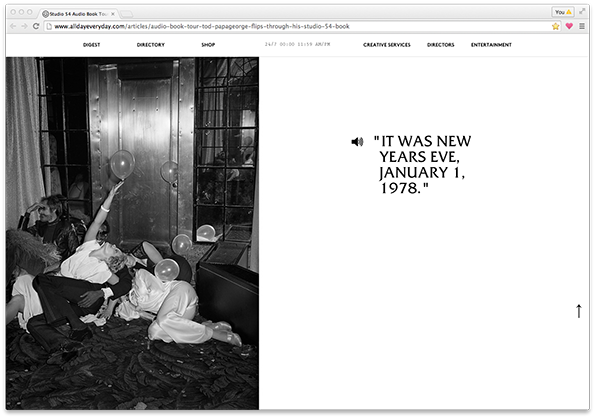Reload the page with refresh icon
Viewport: 595px width, 418px height.
coord(36,26)
